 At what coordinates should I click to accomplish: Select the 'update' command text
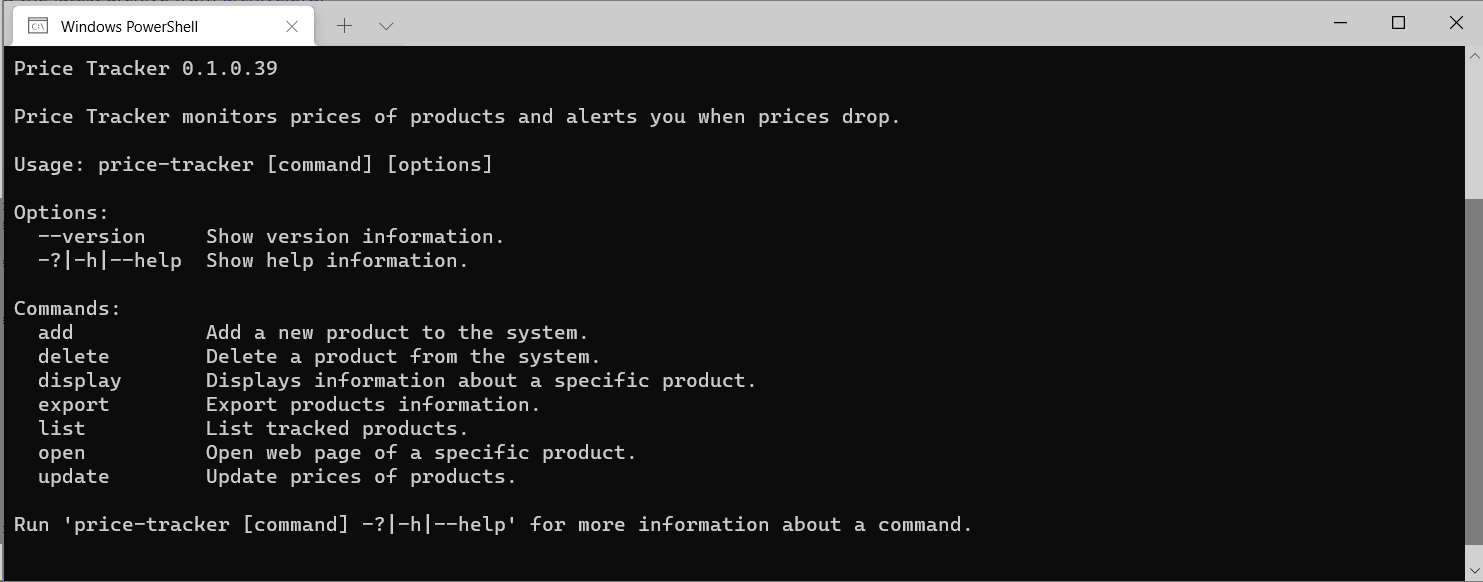pyautogui.click(x=73, y=476)
